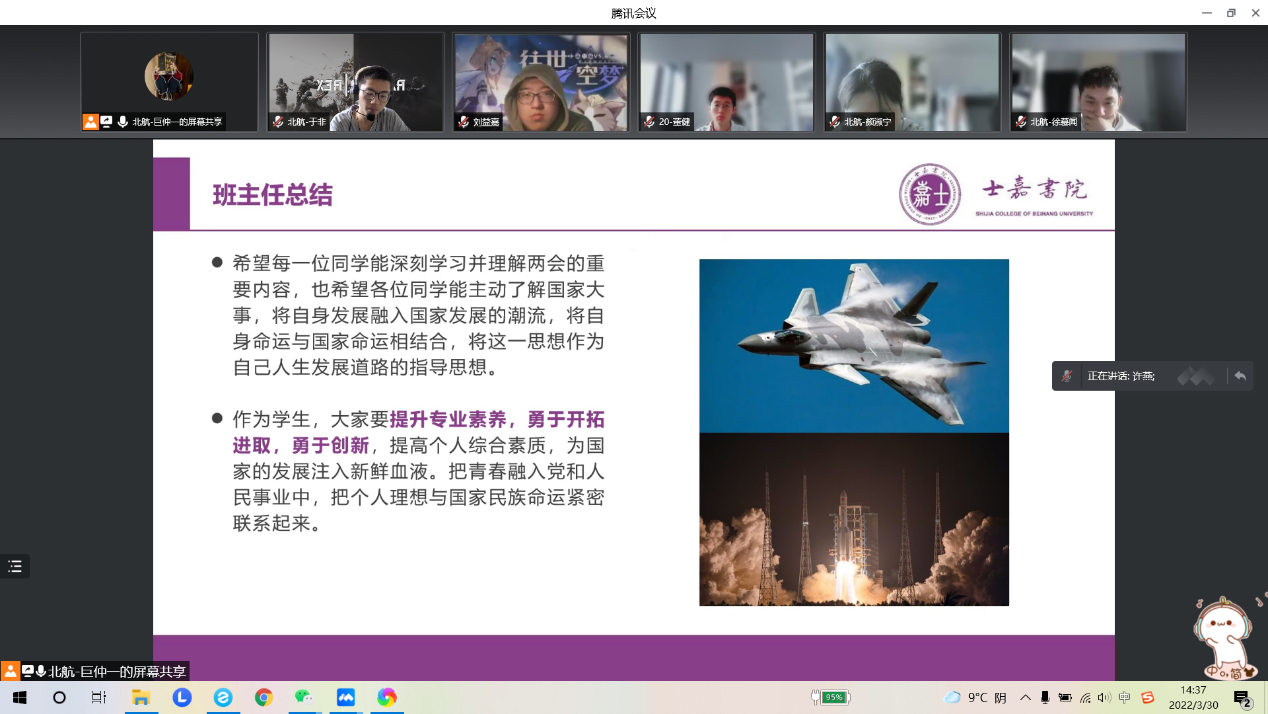The height and width of the screenshot is (714, 1268).
Task: Click the bold purple 提升专业素养 text
Action: [x=451, y=419]
